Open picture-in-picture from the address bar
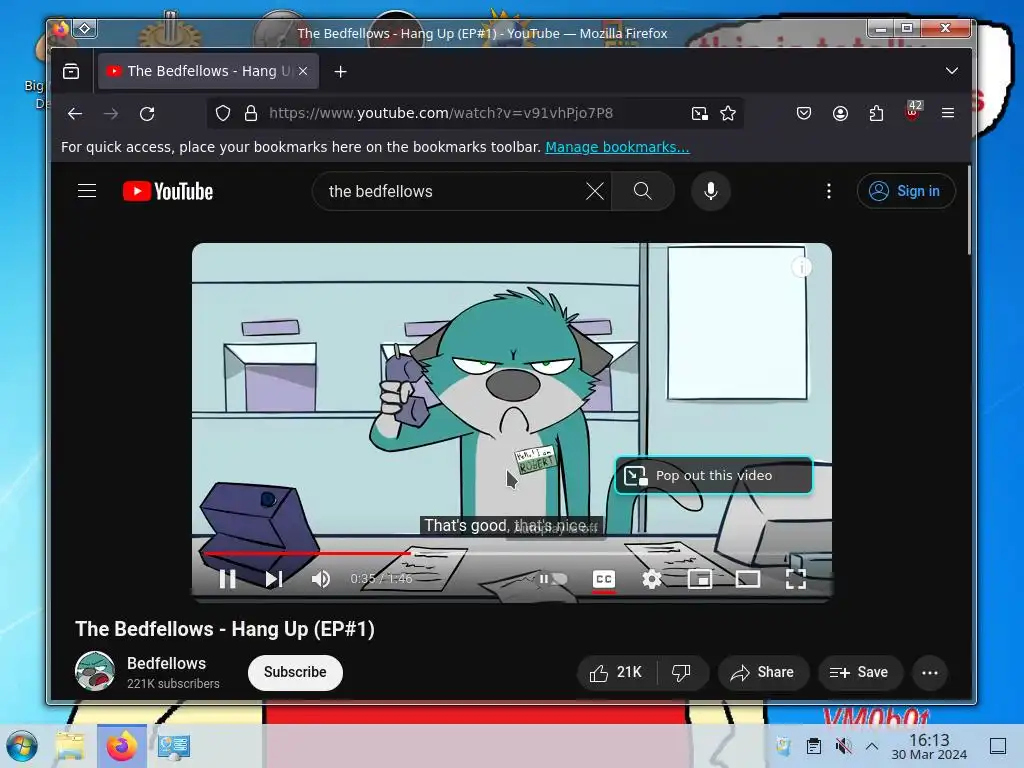Viewport: 1024px width, 768px height. [x=699, y=114]
